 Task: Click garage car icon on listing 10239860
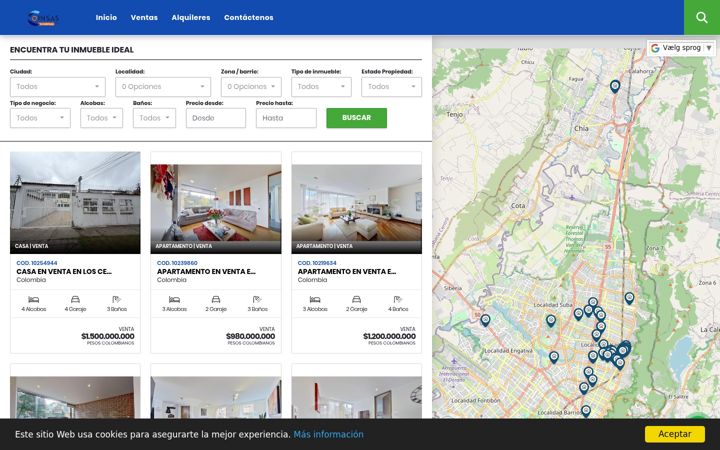[216, 299]
